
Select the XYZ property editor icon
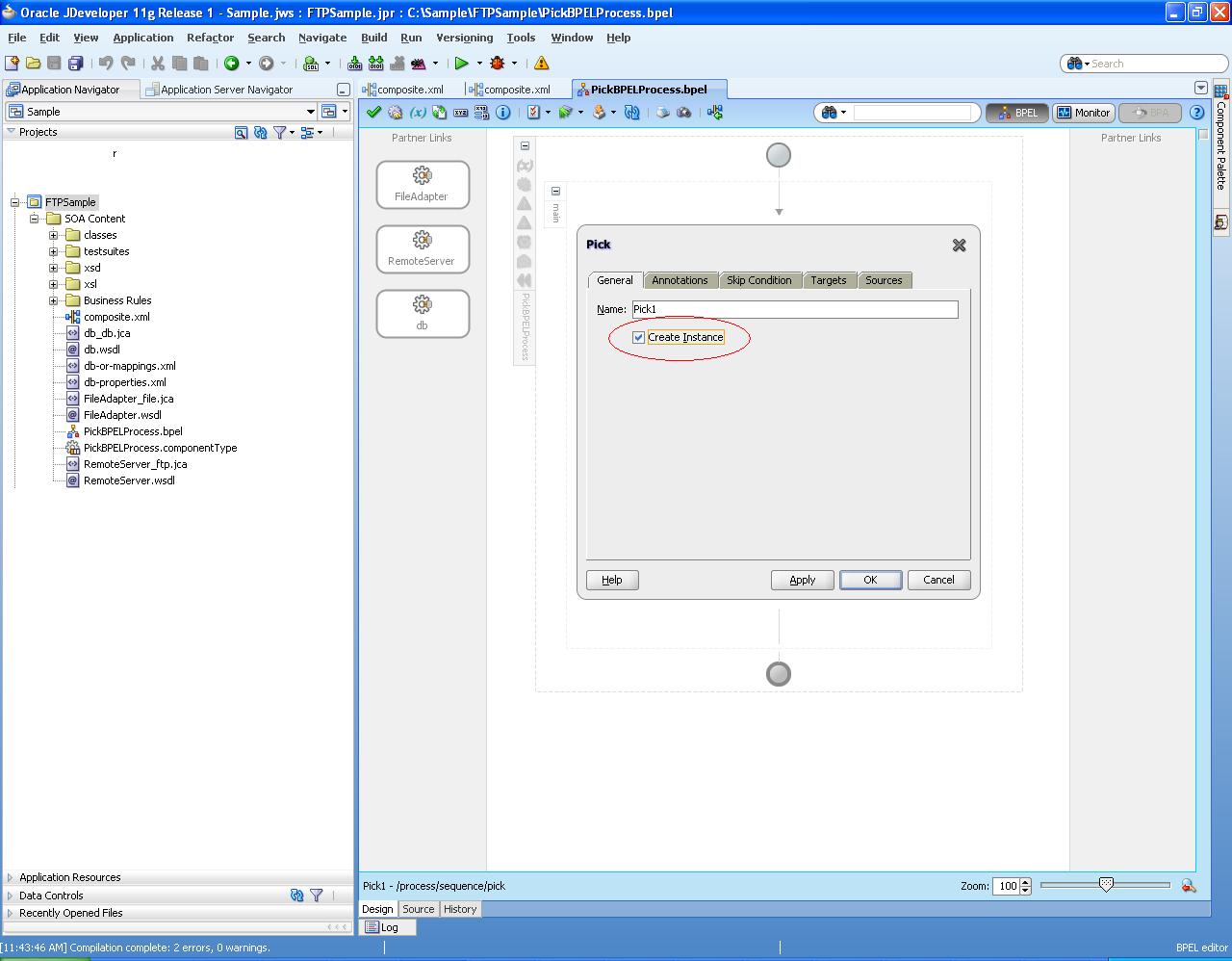pos(459,112)
